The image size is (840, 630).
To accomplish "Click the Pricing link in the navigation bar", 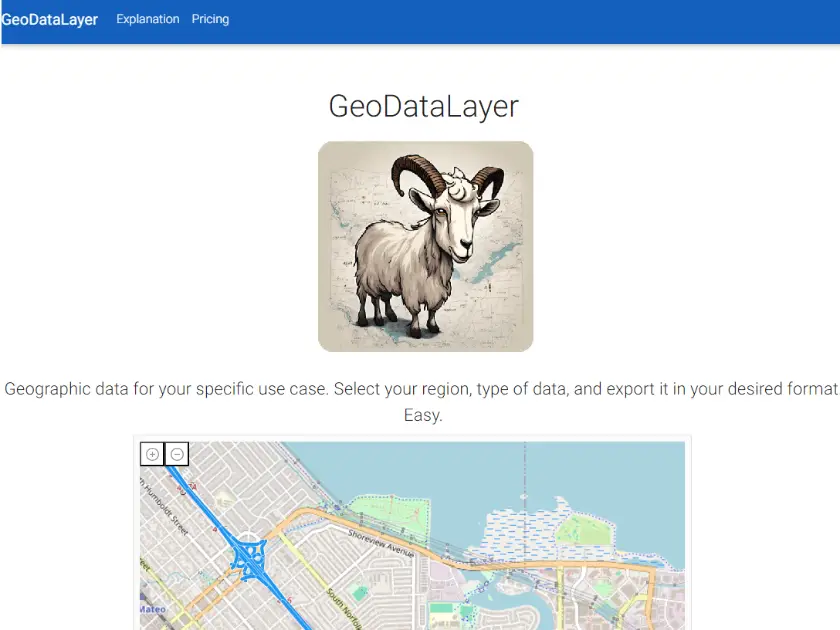I will [210, 19].
